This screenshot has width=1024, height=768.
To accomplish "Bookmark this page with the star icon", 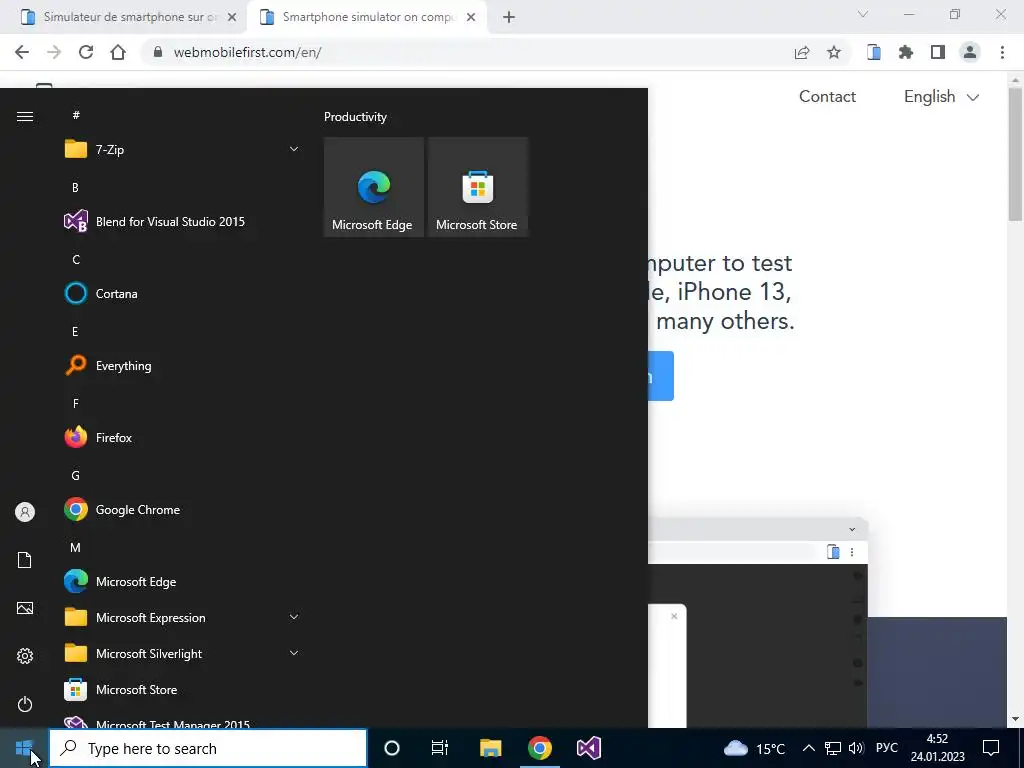I will point(834,52).
